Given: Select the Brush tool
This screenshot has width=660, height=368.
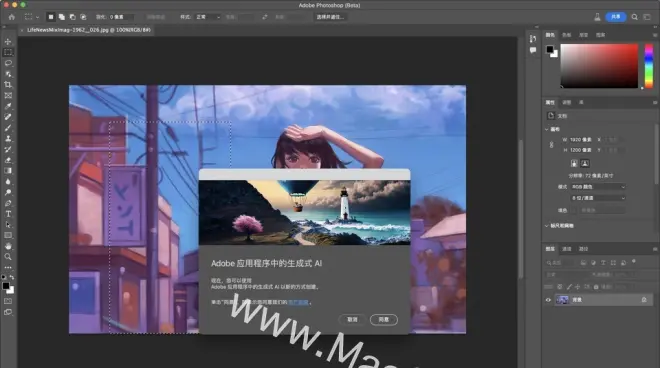Looking at the screenshot, I should click(8, 128).
